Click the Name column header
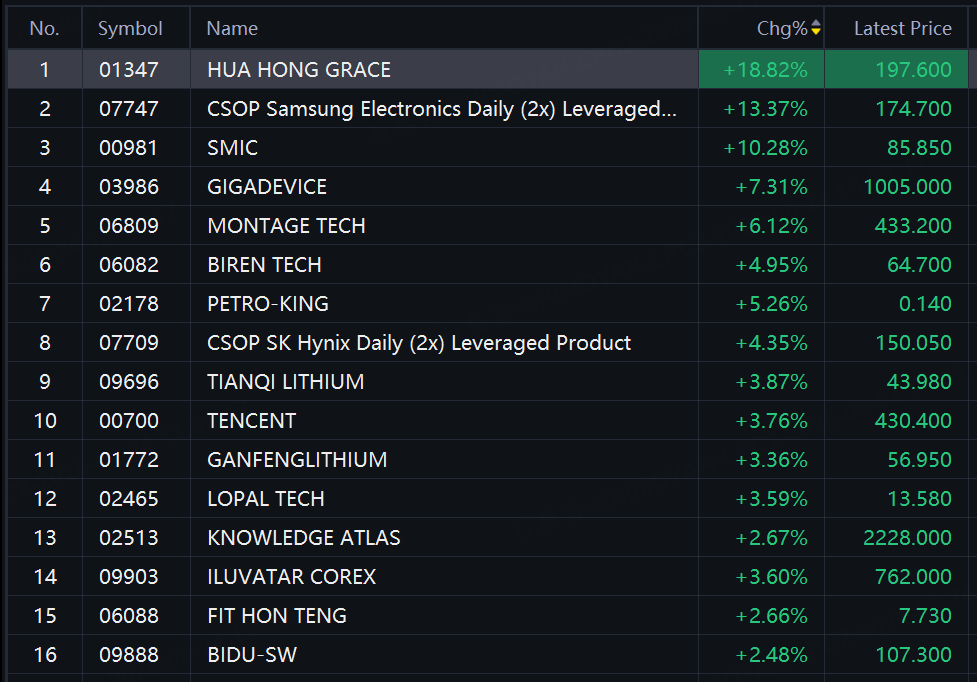 pyautogui.click(x=232, y=29)
